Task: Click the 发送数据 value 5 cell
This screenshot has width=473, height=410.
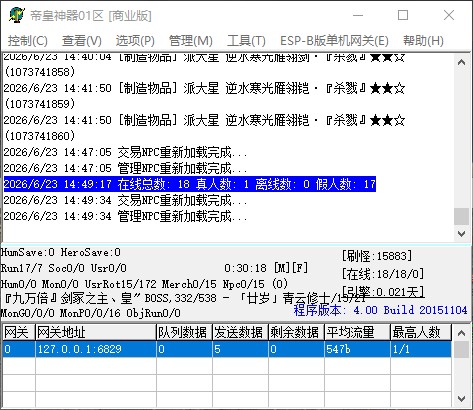Action: coord(240,349)
